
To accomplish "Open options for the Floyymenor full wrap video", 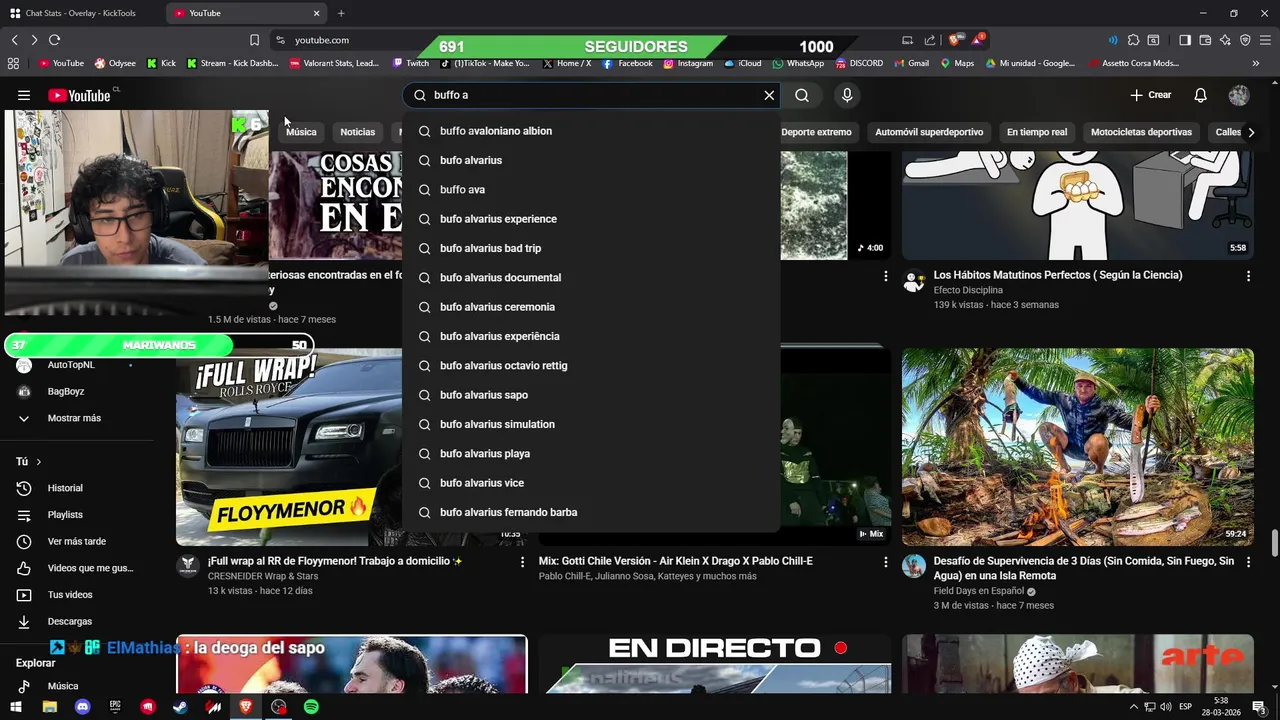I will (522, 562).
